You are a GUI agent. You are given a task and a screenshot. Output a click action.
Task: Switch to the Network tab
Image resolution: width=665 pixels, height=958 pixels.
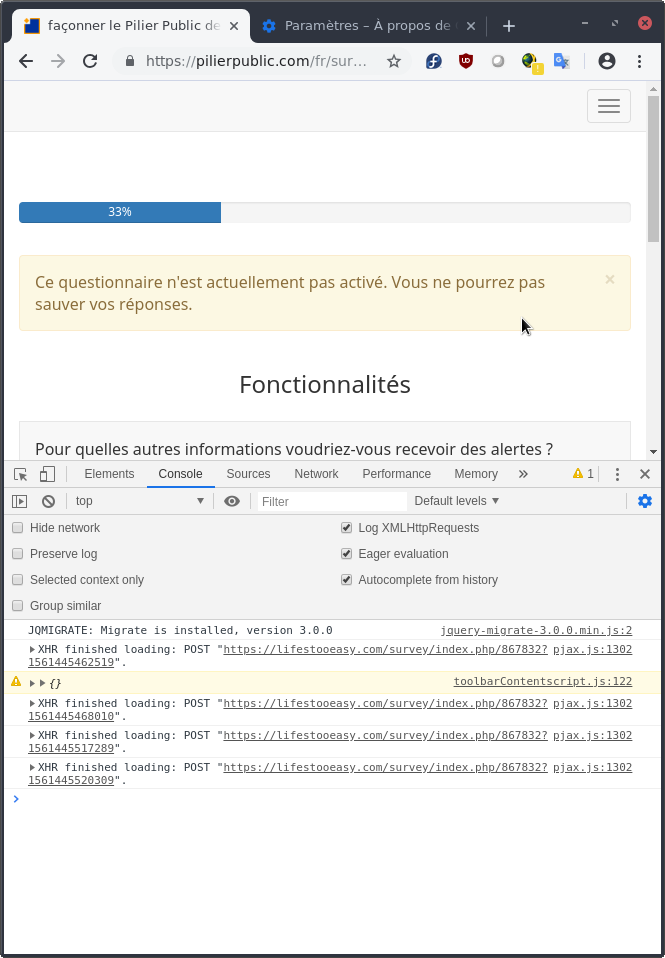click(316, 474)
